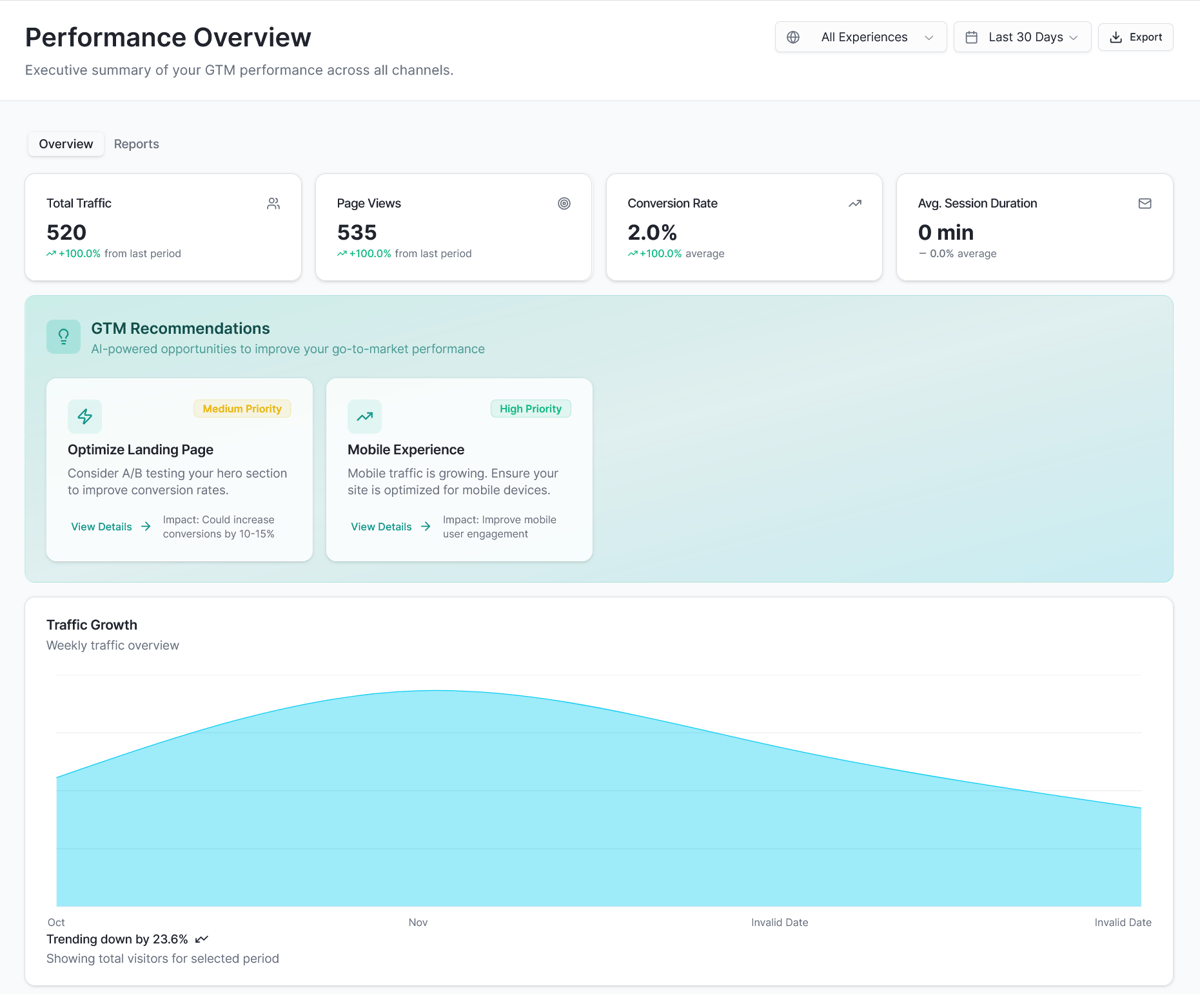Click the trending-down icon next to 23.6%
Screen dimensions: 1200x995
(x=202, y=939)
